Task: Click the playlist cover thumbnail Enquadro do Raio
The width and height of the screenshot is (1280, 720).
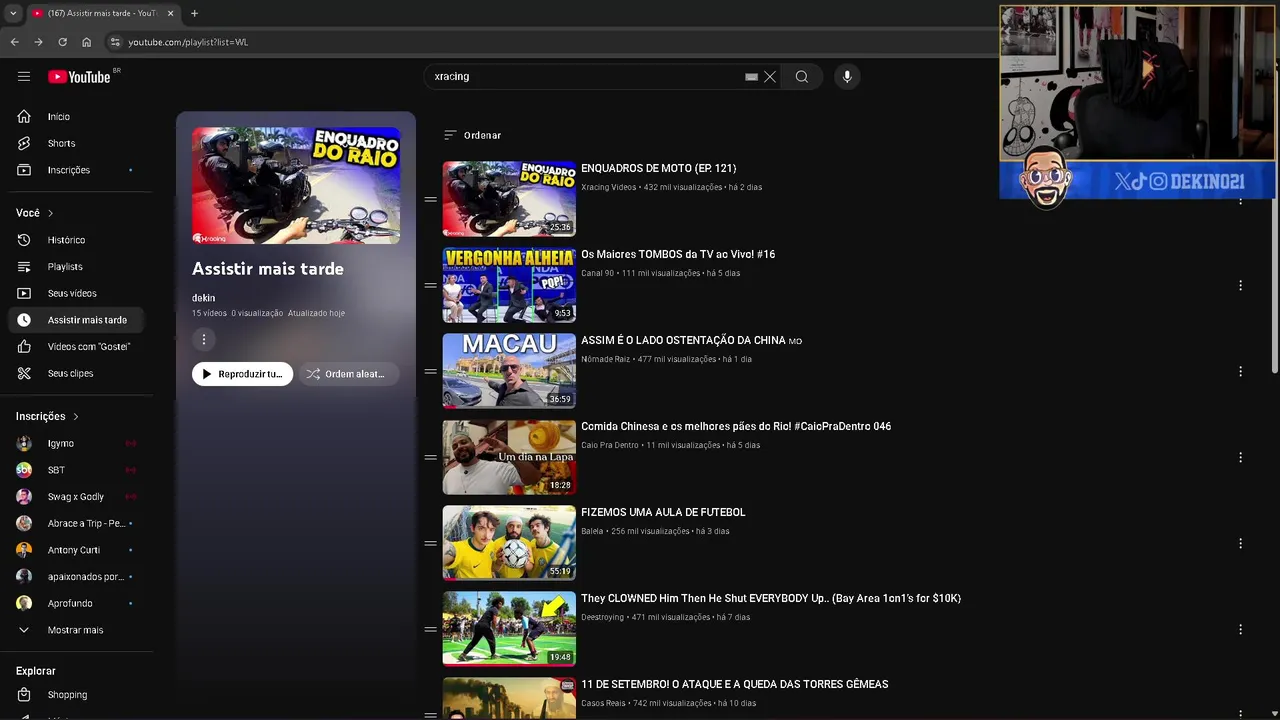Action: coord(296,185)
